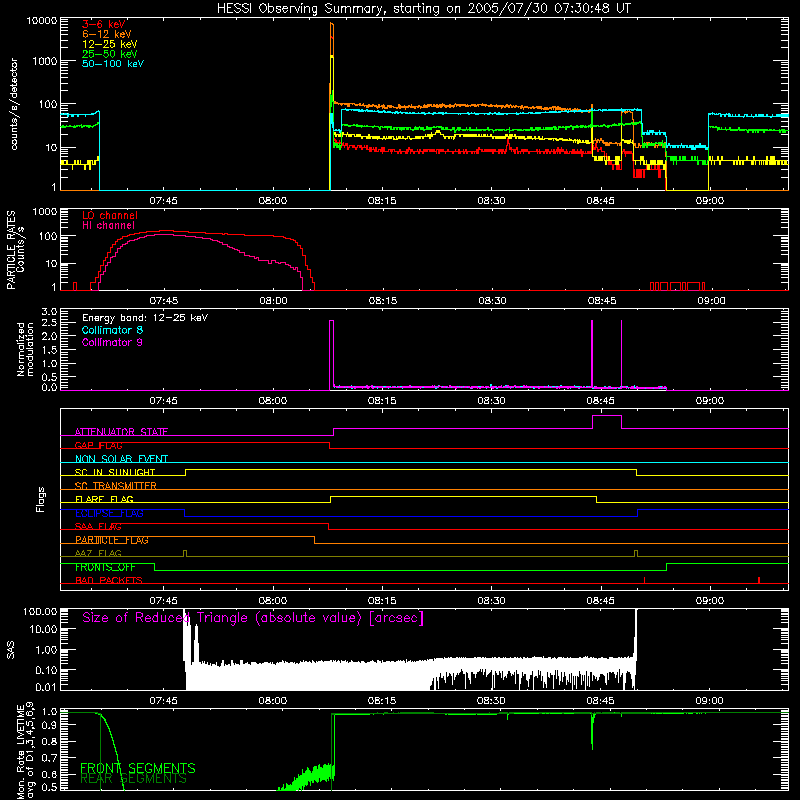Image resolution: width=800 pixels, height=800 pixels.
Task: Click the Flags axis label
Action: coord(40,499)
